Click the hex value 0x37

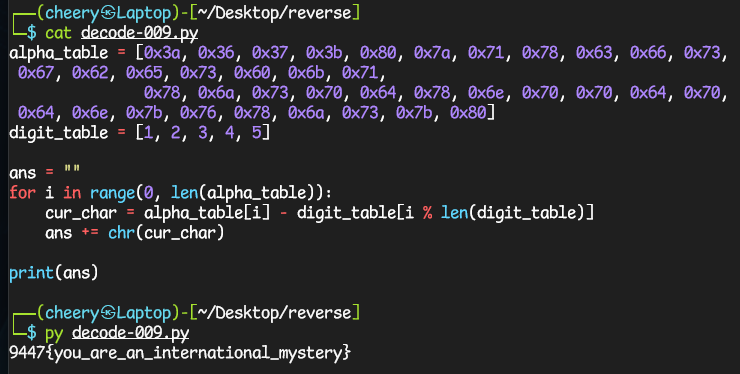[270, 52]
